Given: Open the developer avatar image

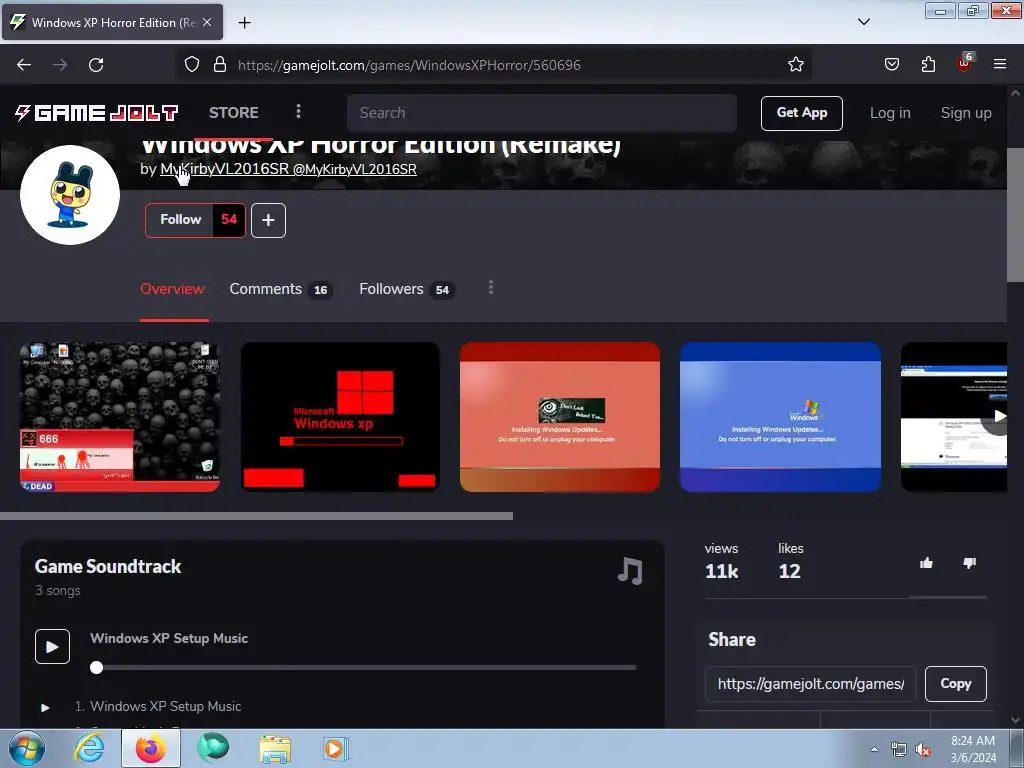Looking at the screenshot, I should pos(70,195).
